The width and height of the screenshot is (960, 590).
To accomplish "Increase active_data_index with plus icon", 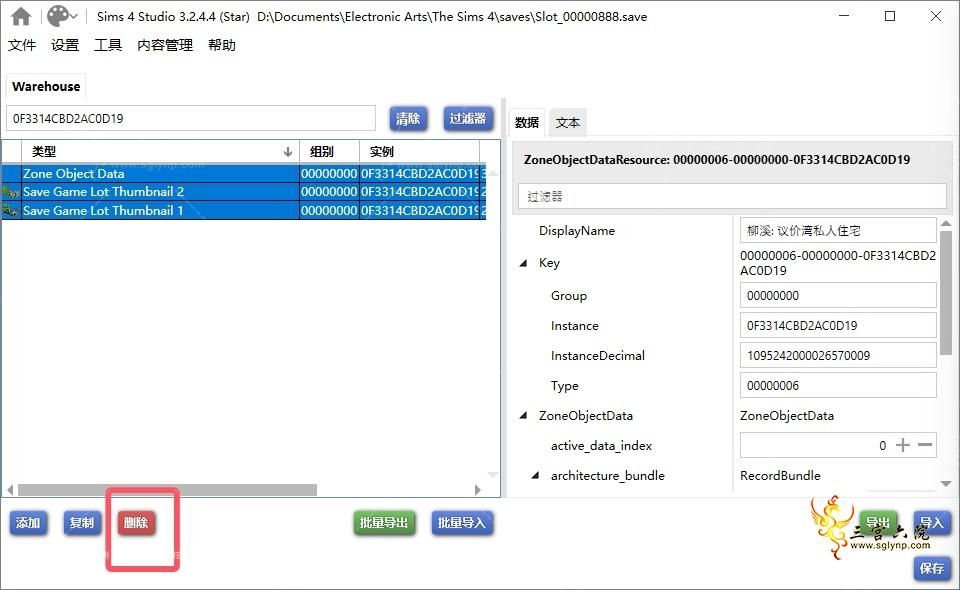I will point(903,445).
